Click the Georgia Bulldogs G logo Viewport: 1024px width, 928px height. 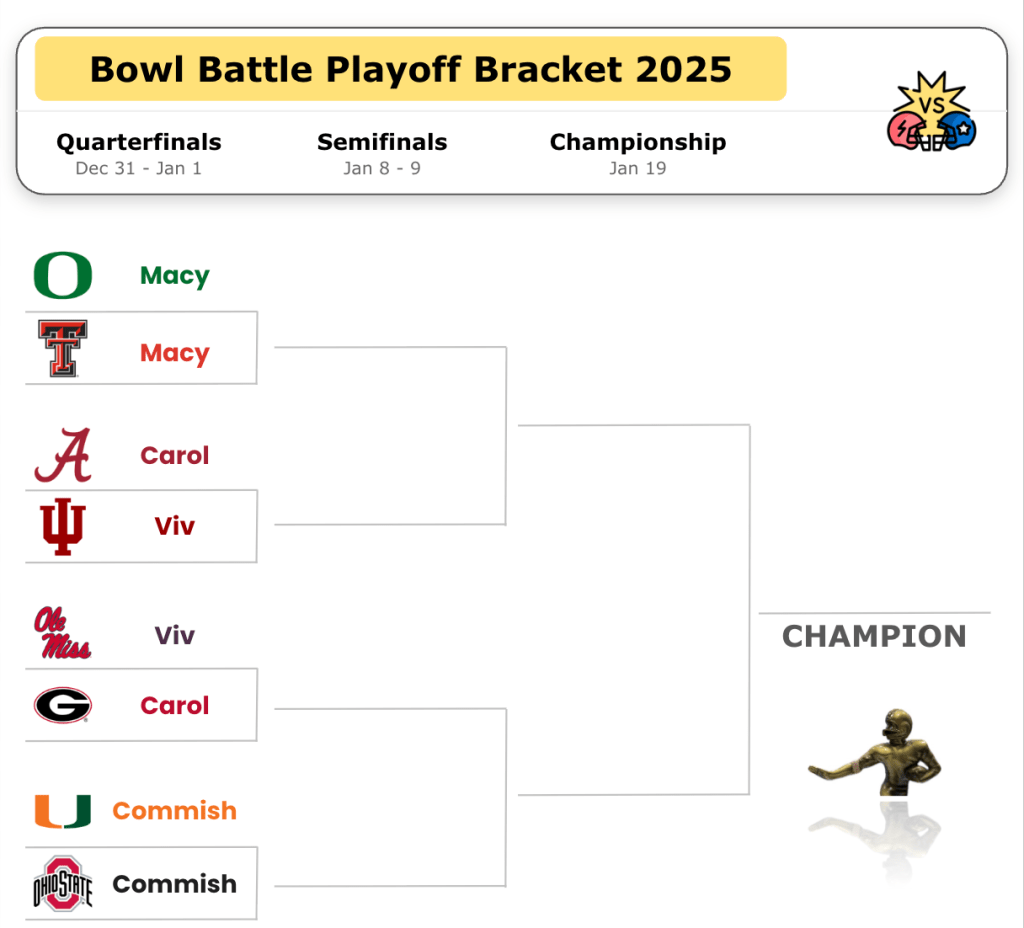click(62, 705)
